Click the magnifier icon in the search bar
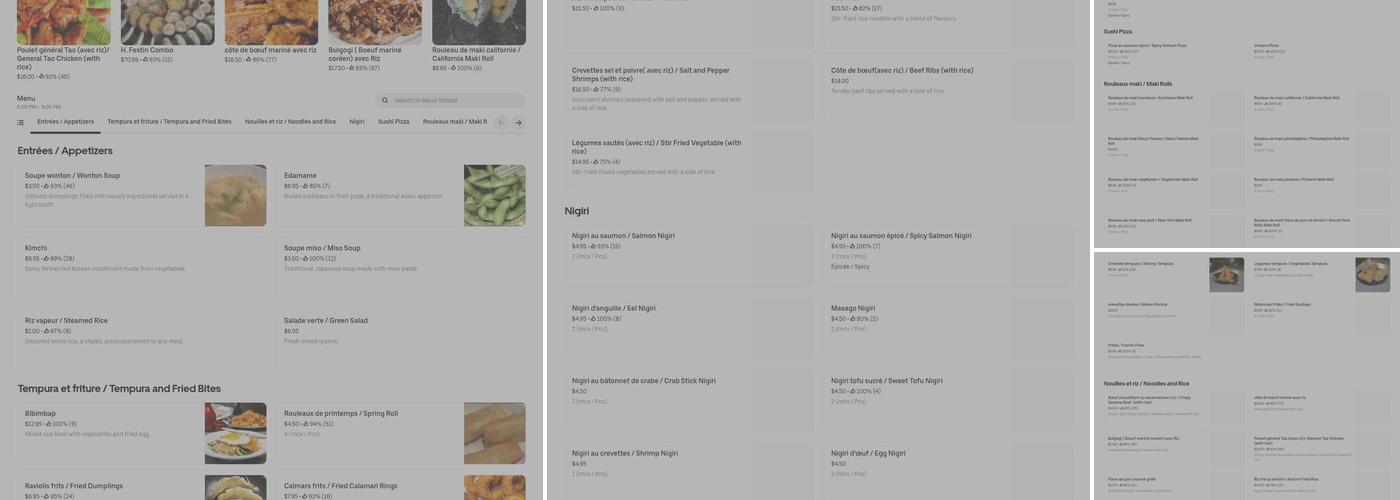This screenshot has width=1400, height=500. point(385,100)
